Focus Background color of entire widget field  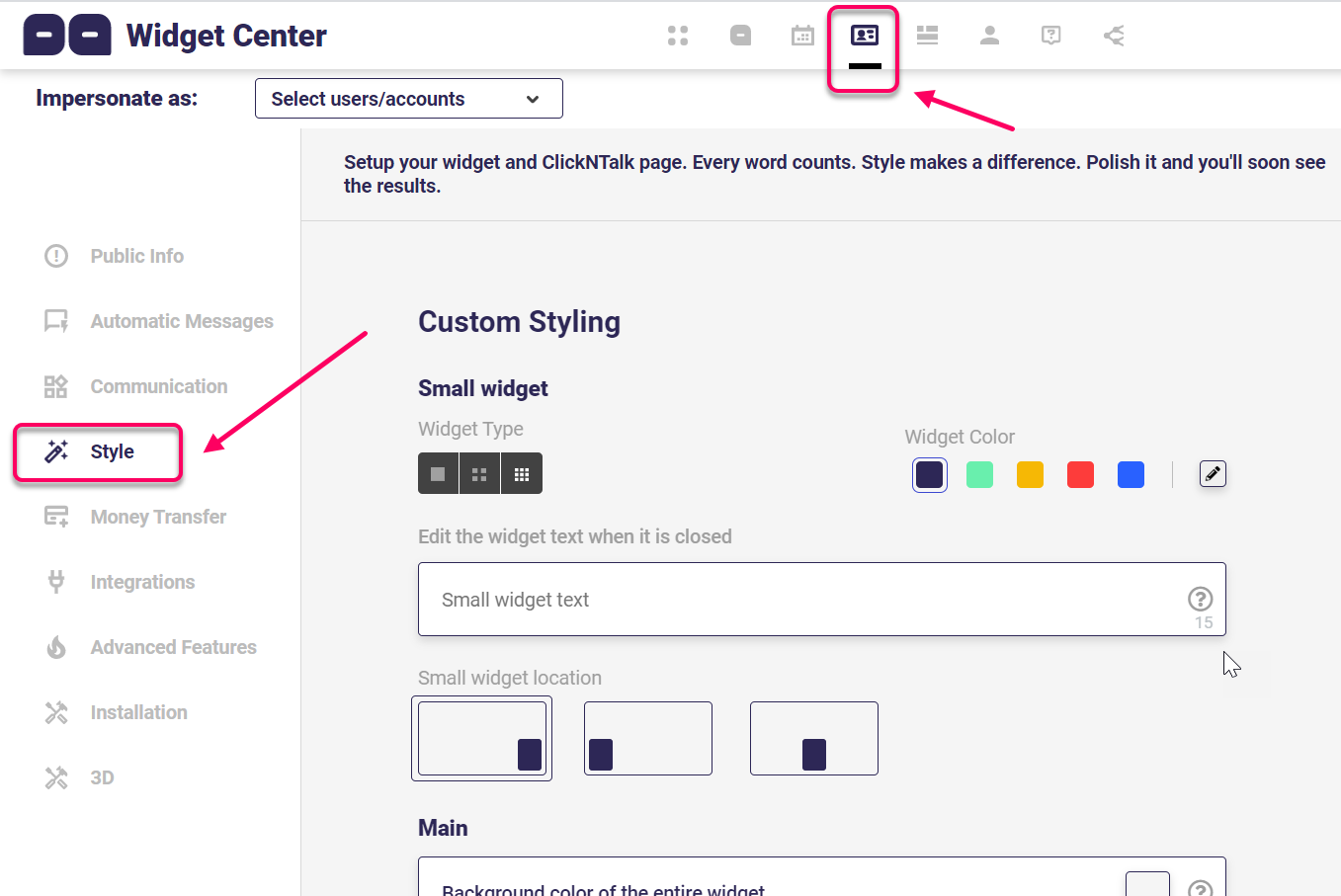(822, 878)
